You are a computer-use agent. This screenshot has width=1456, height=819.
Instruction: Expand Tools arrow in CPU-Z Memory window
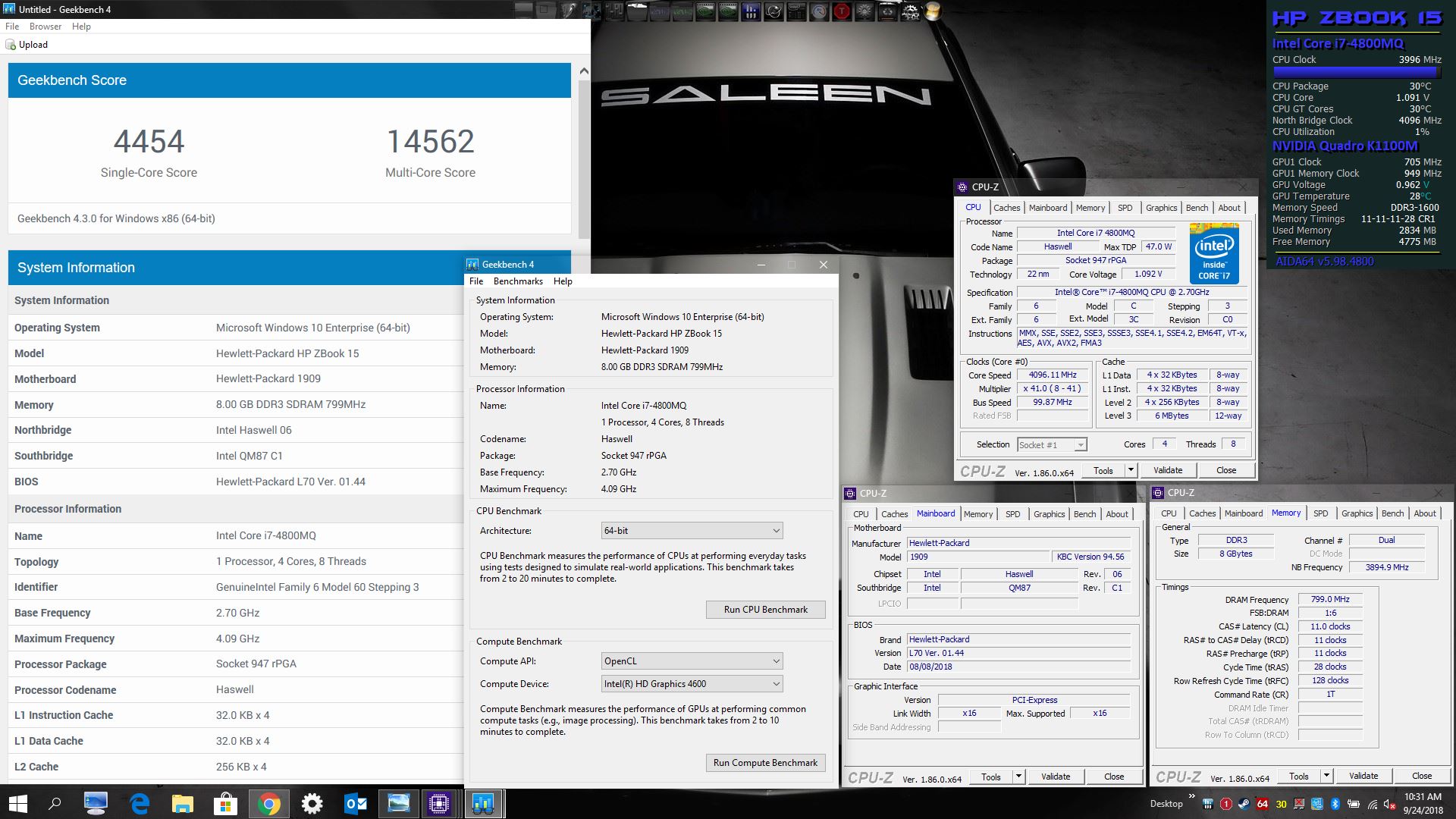point(1326,776)
